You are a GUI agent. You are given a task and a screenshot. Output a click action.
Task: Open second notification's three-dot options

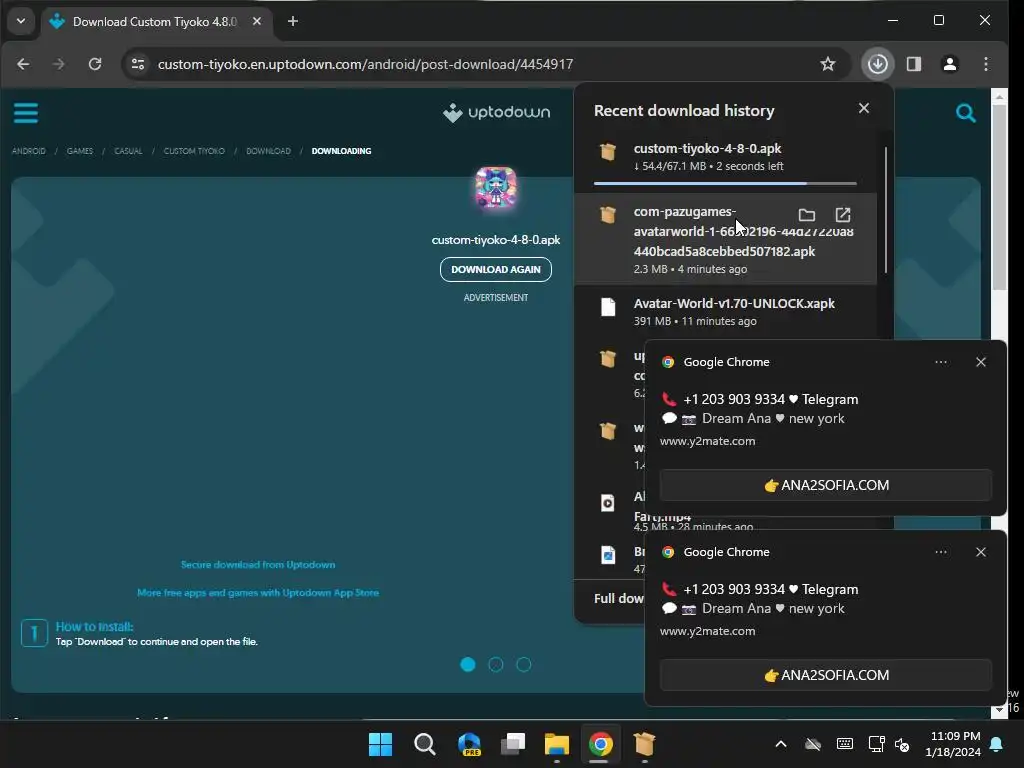tap(940, 552)
